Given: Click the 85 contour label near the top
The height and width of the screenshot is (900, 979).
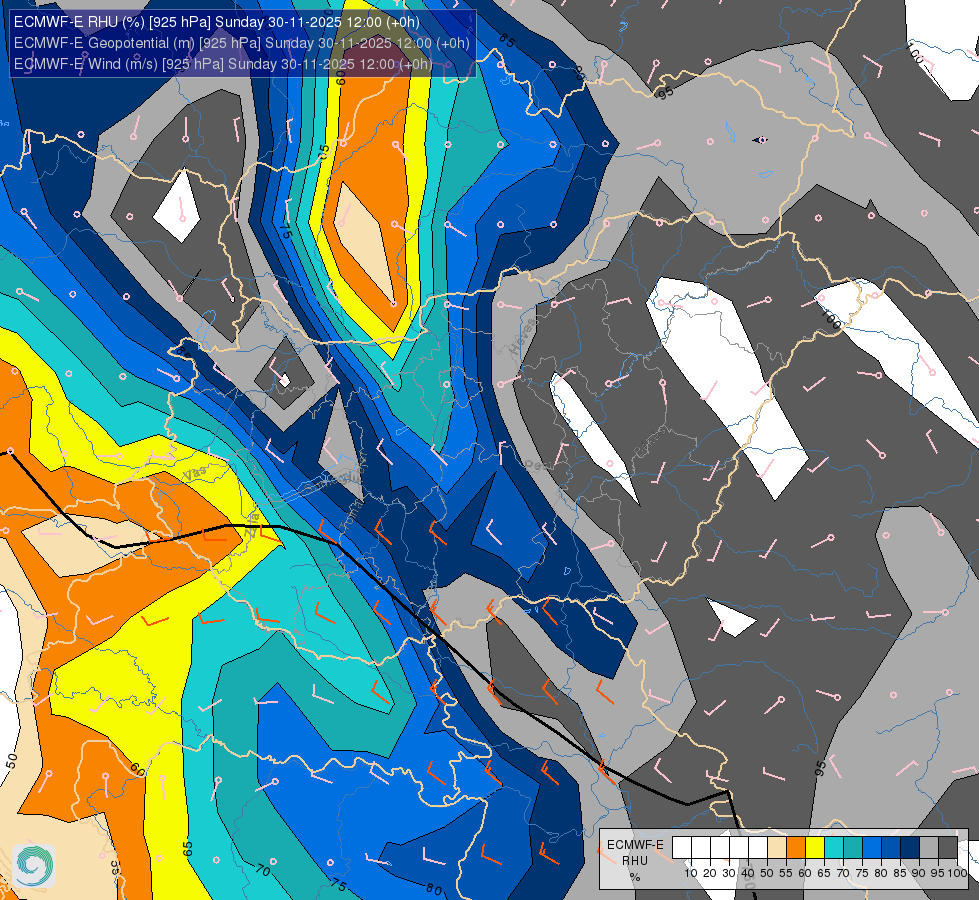Looking at the screenshot, I should [508, 40].
